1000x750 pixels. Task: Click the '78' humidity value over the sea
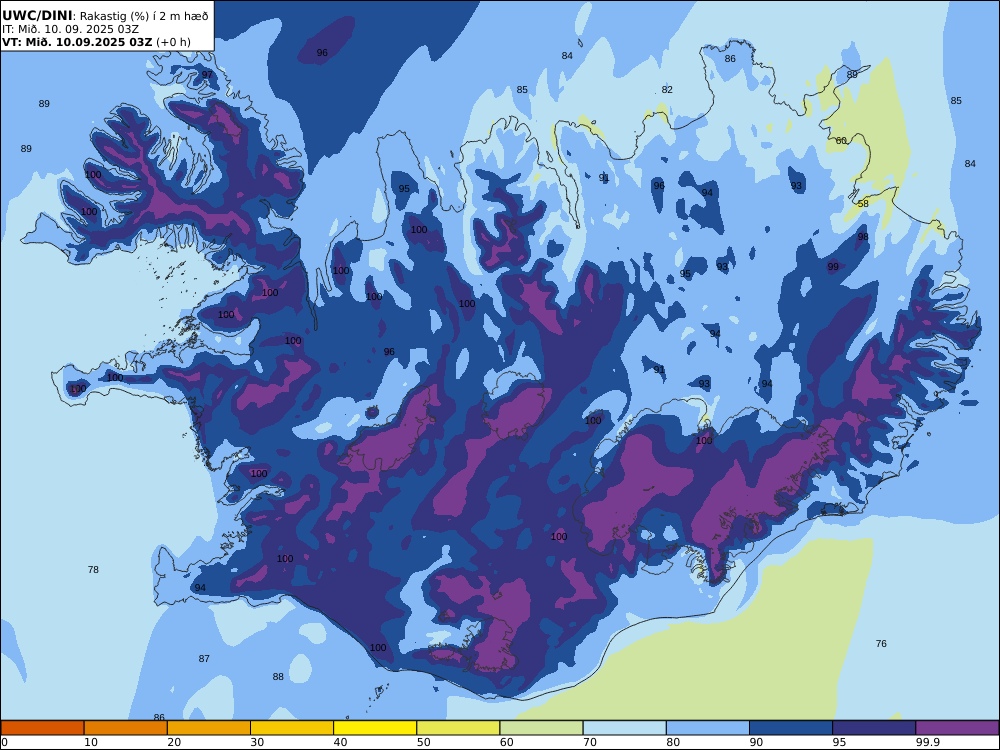[93, 570]
